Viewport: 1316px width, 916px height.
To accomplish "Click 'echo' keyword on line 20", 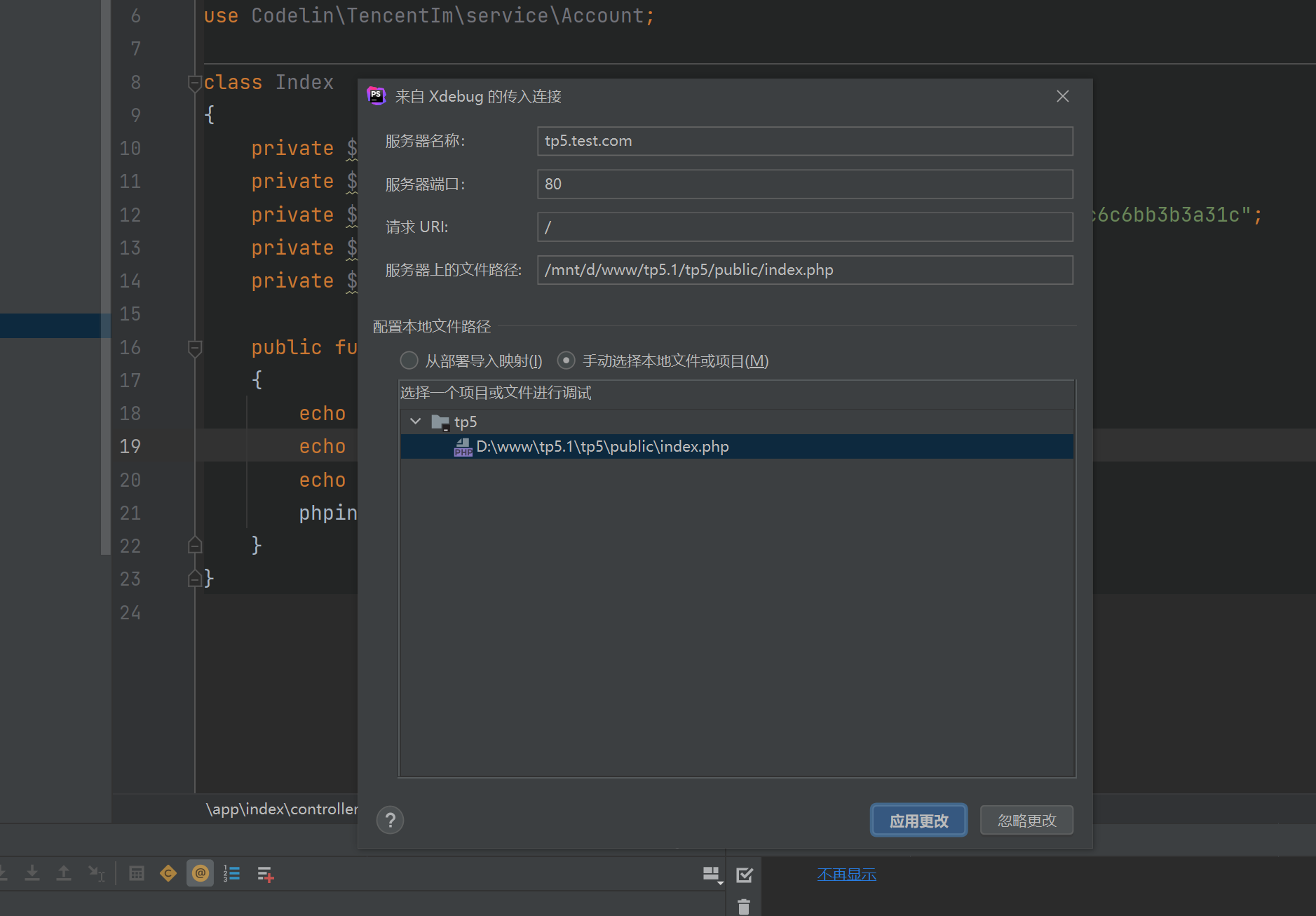I will 323,480.
